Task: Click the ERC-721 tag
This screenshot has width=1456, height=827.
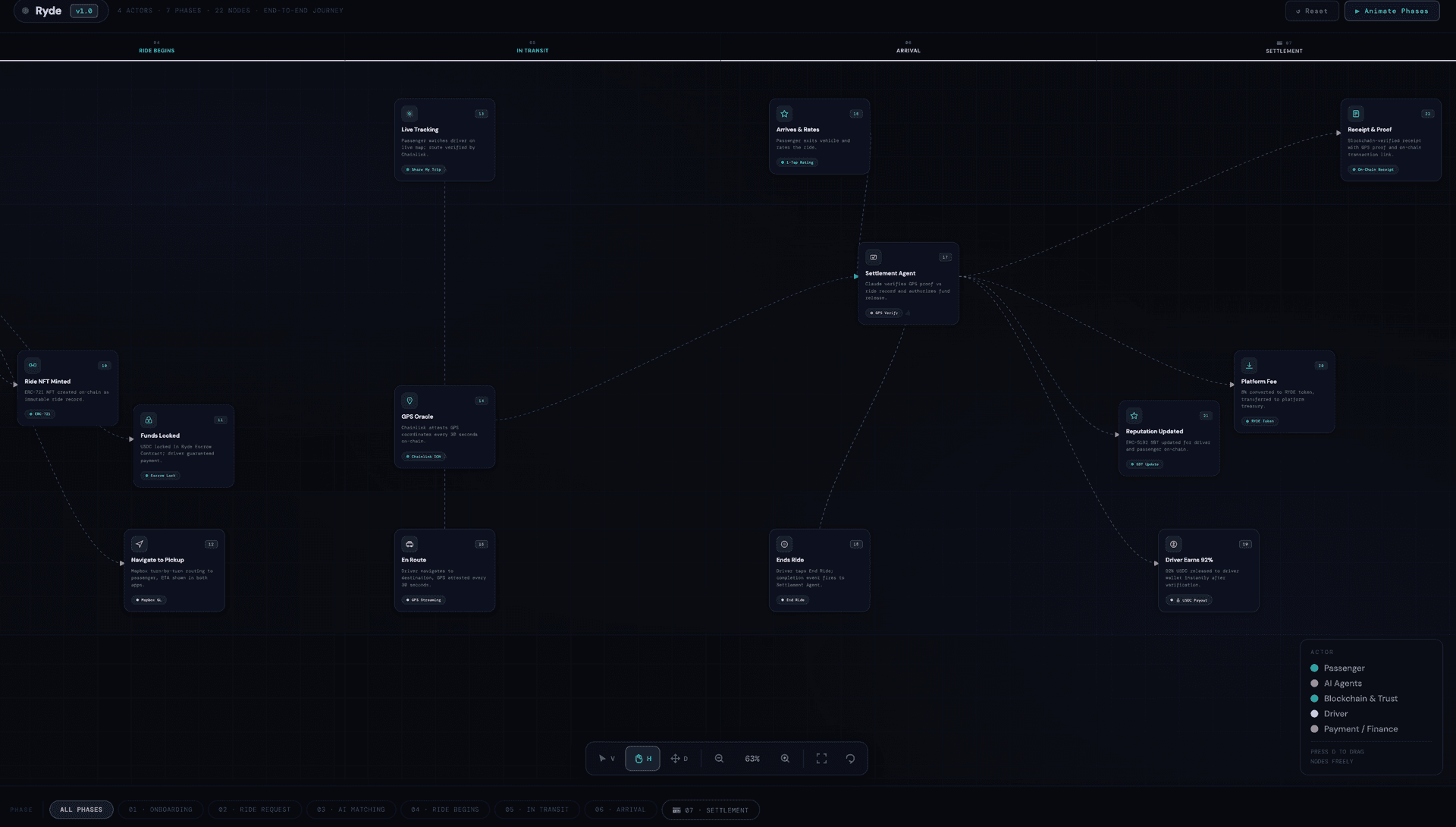Action: [x=40, y=414]
